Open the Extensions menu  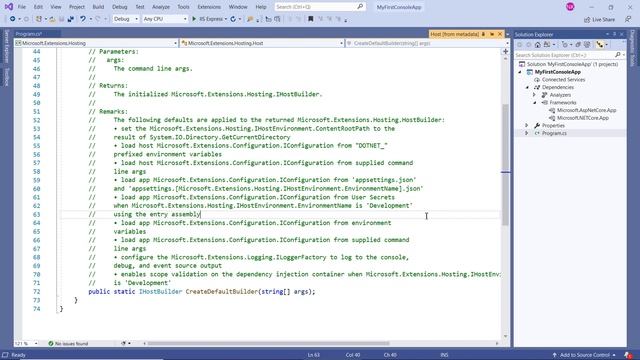tap(209, 7)
